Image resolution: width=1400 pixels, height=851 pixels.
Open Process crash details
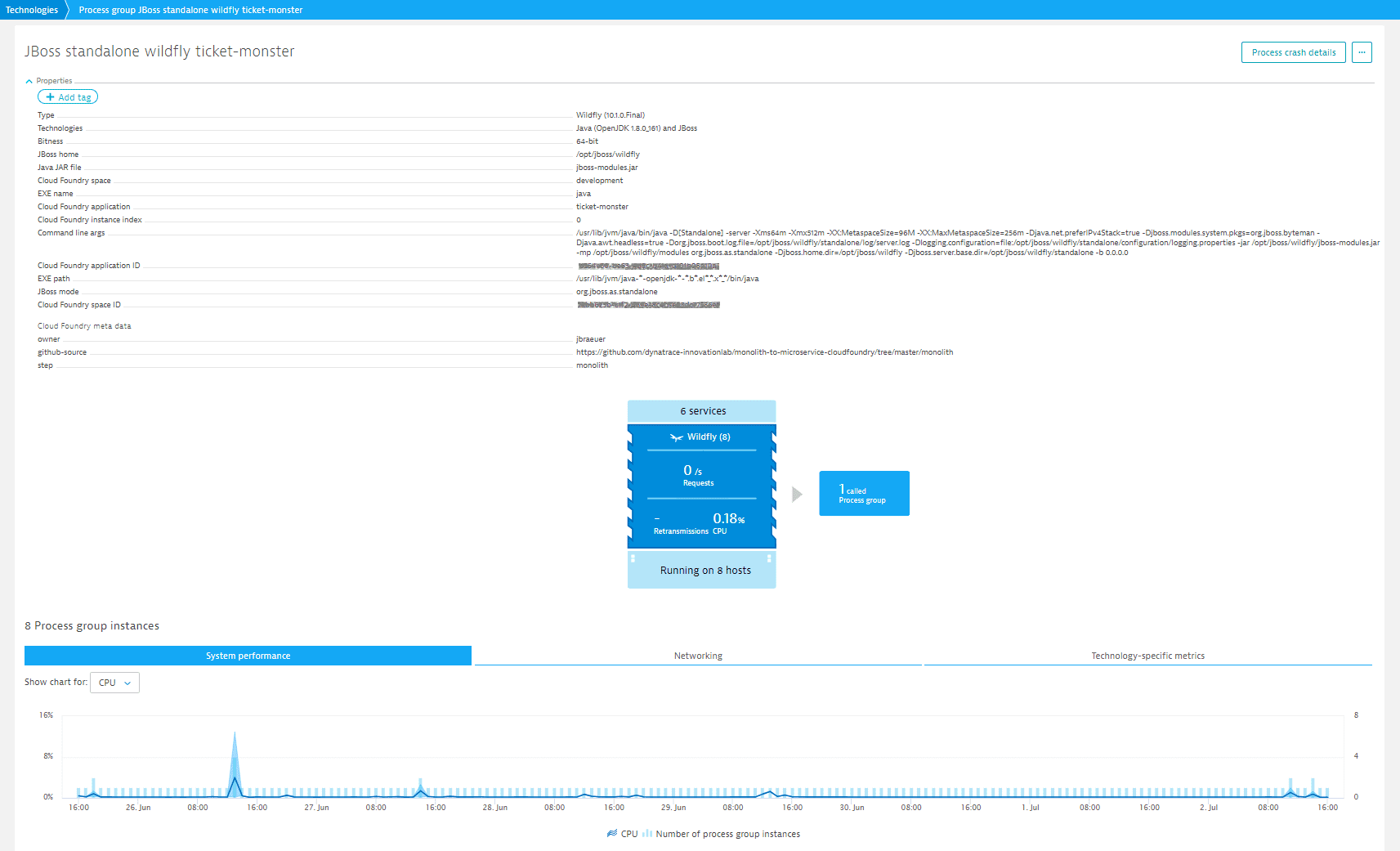tap(1293, 52)
